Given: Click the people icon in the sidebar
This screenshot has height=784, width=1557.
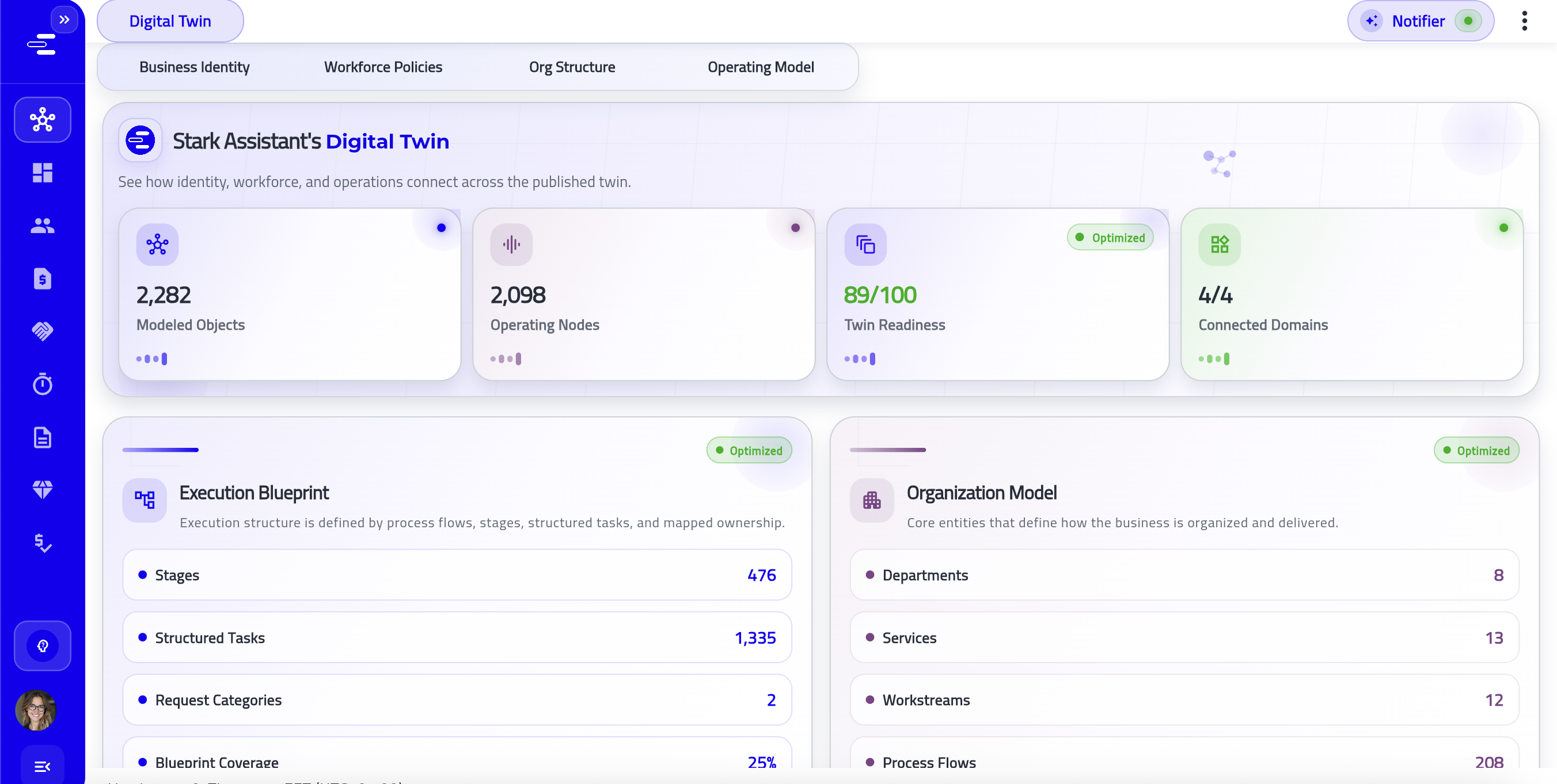Looking at the screenshot, I should (42, 225).
